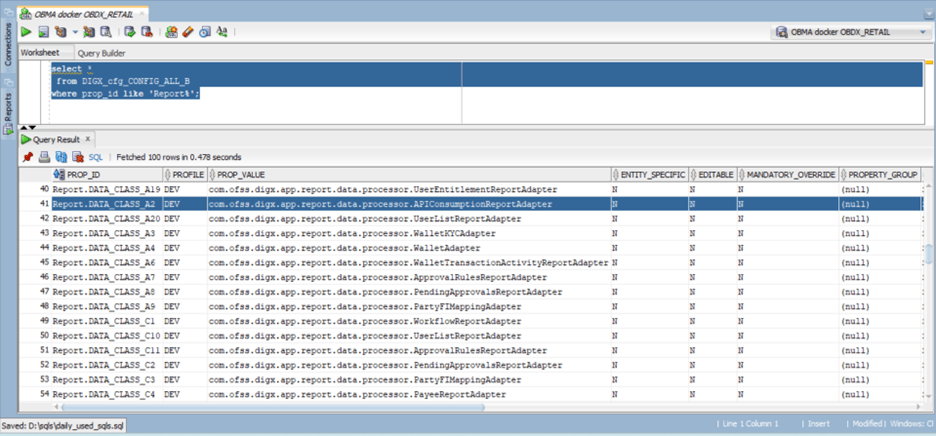Run the SQL statement with the green play icon
Screen dimensions: 936x436
[x=26, y=32]
